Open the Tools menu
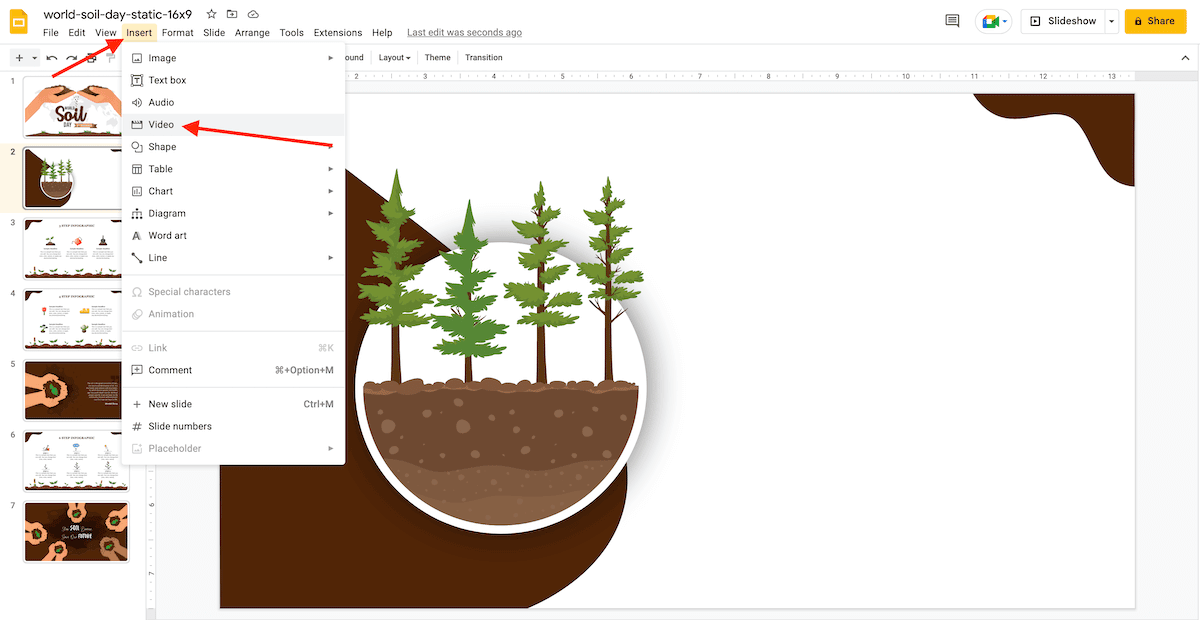Viewport: 1200px width, 620px height. coord(292,33)
